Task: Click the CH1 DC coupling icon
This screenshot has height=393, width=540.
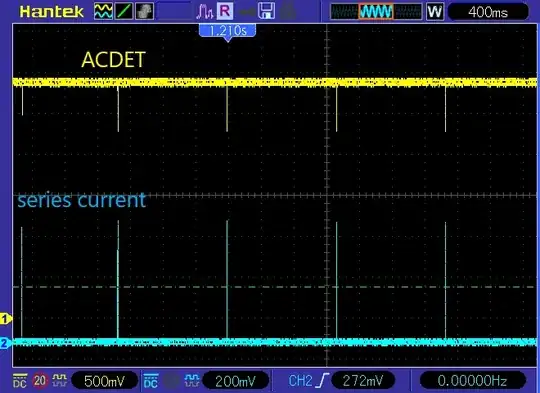Action: 20,380
